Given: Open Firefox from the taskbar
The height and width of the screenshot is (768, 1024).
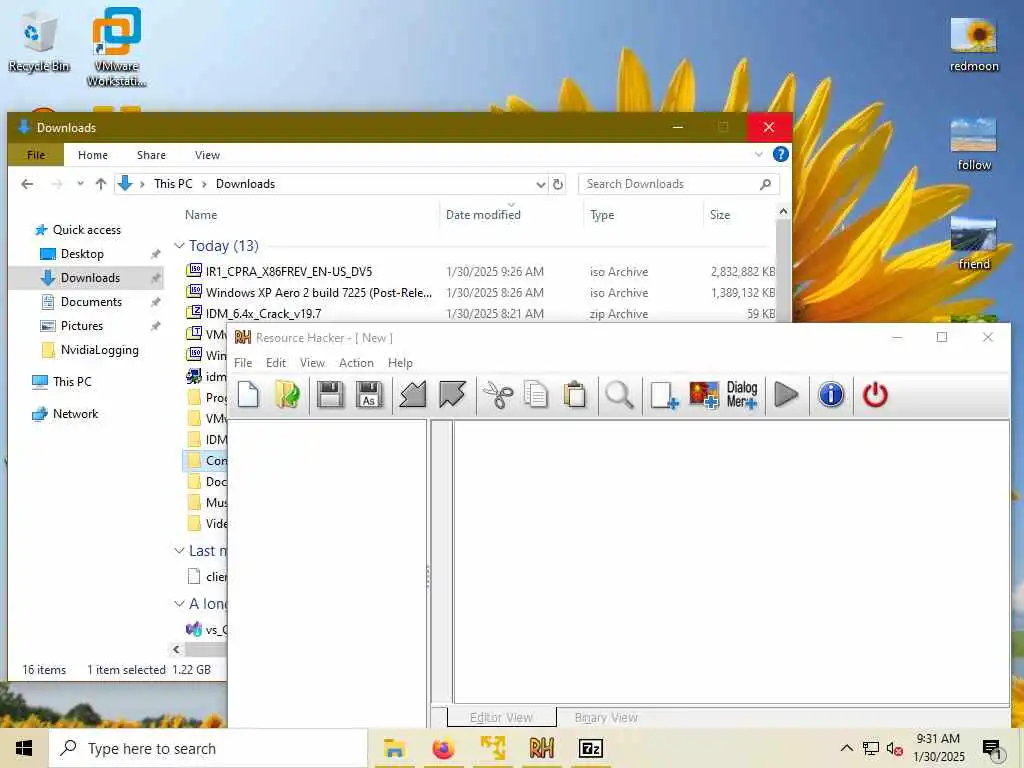Looking at the screenshot, I should 443,748.
